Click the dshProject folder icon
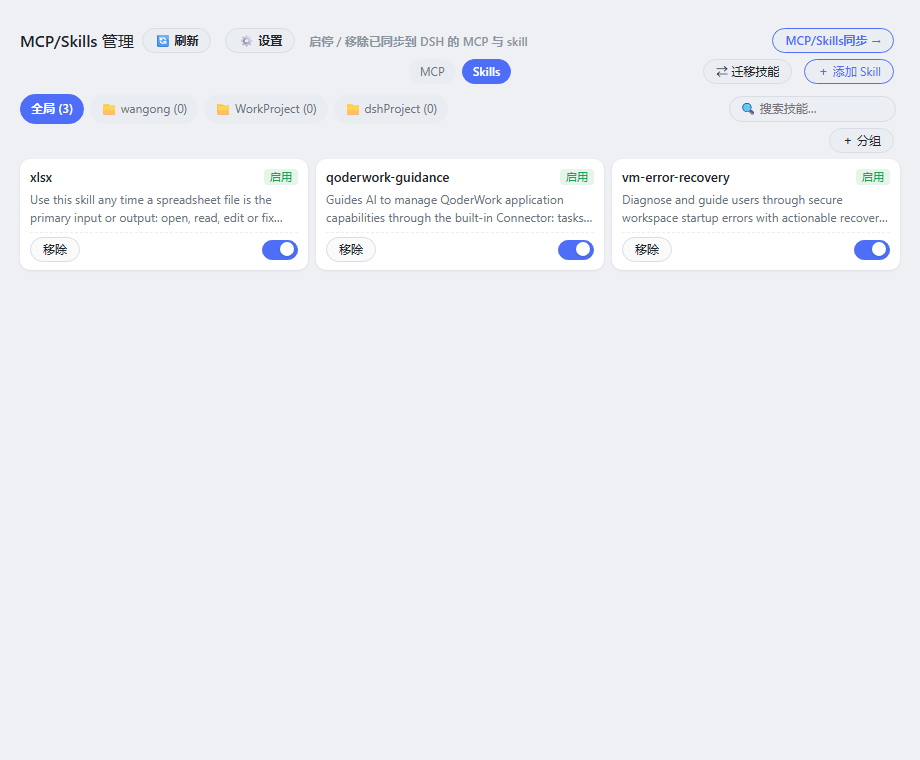The image size is (920, 760). (x=353, y=109)
